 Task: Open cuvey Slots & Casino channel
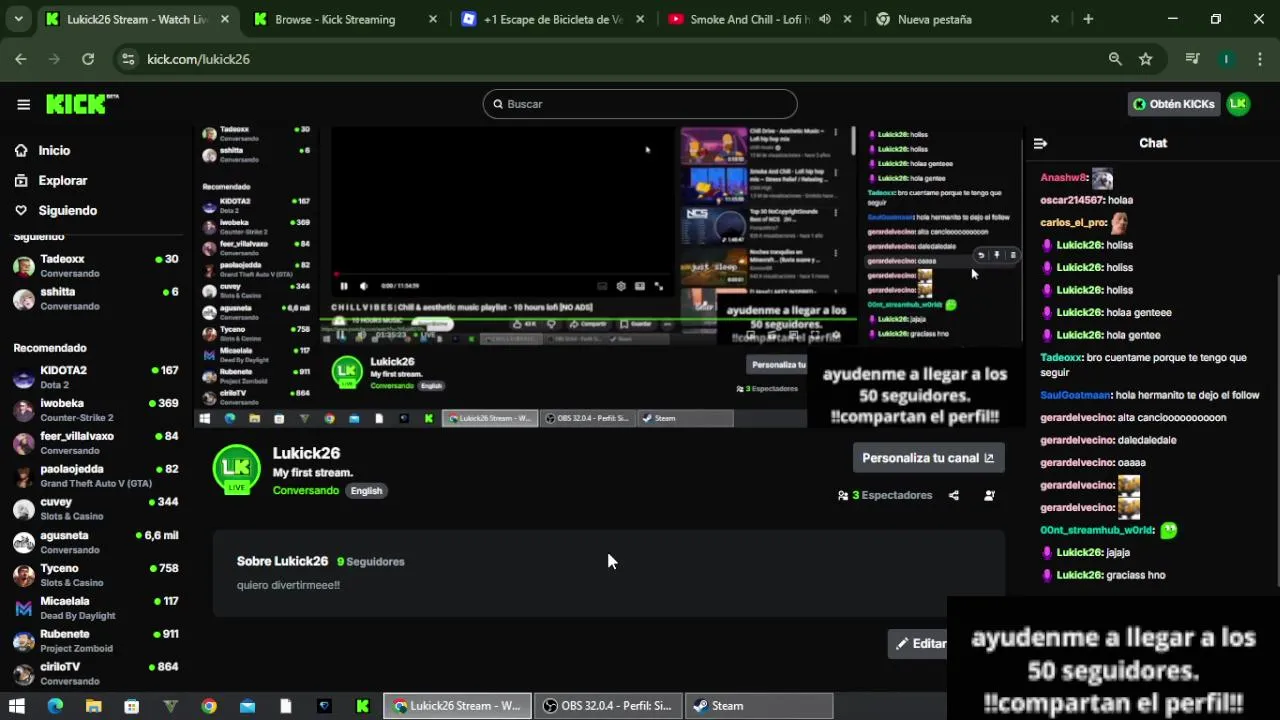pos(95,509)
